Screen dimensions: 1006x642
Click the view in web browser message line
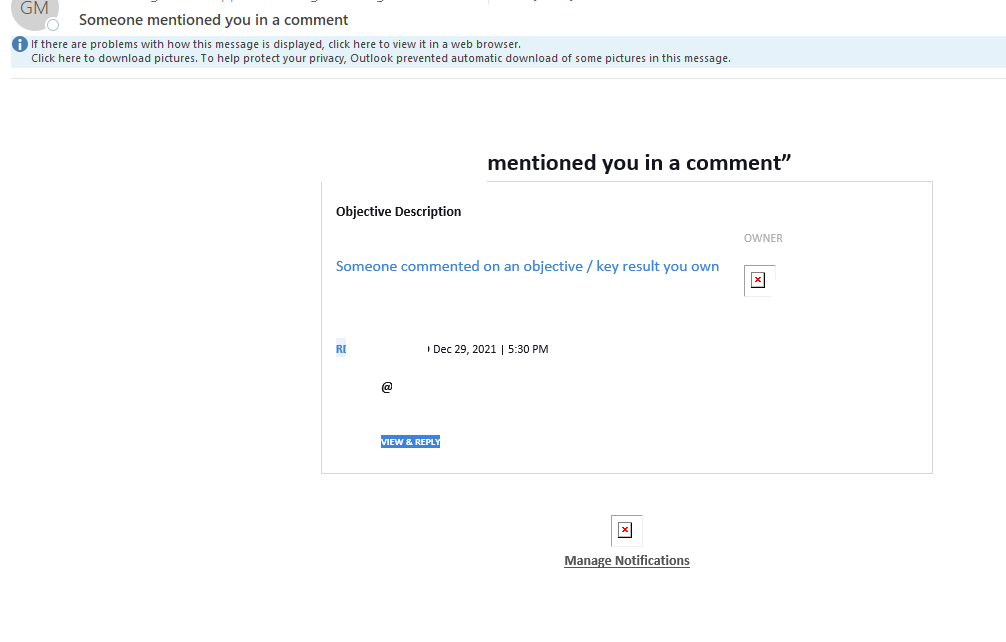pyautogui.click(x=276, y=44)
